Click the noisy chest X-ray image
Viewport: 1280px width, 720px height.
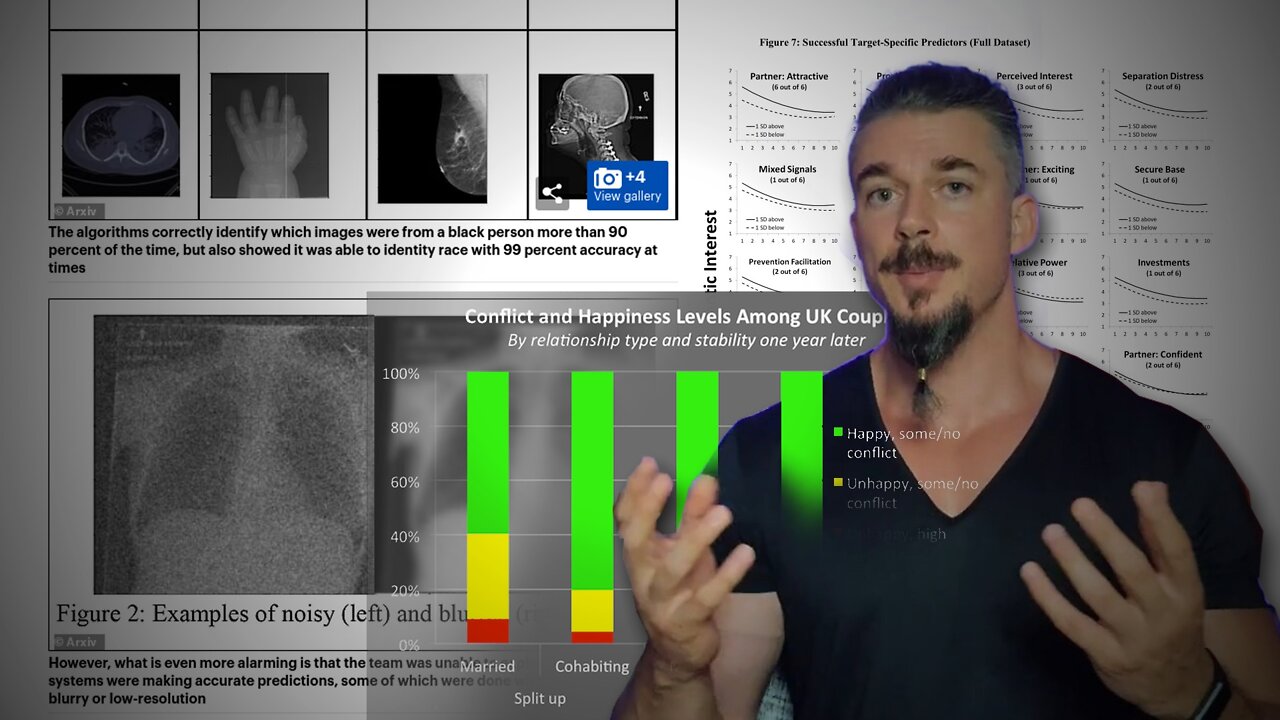234,455
